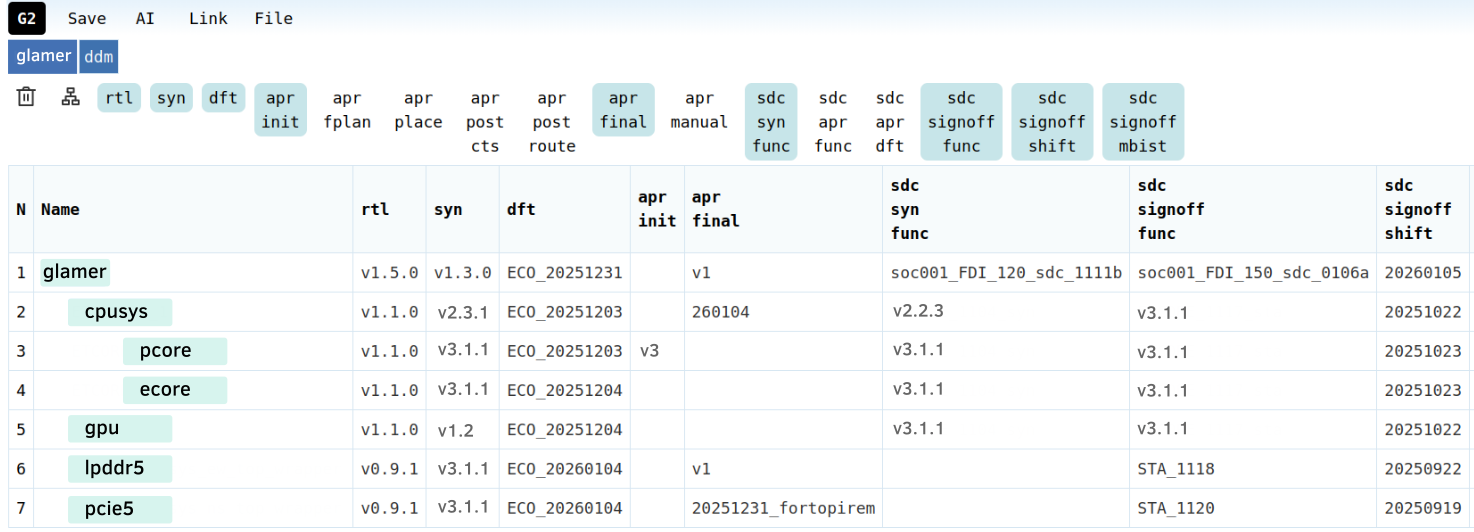Image resolution: width=1474 pixels, height=532 pixels.
Task: Select the pcore block row name
Action: coord(165,351)
